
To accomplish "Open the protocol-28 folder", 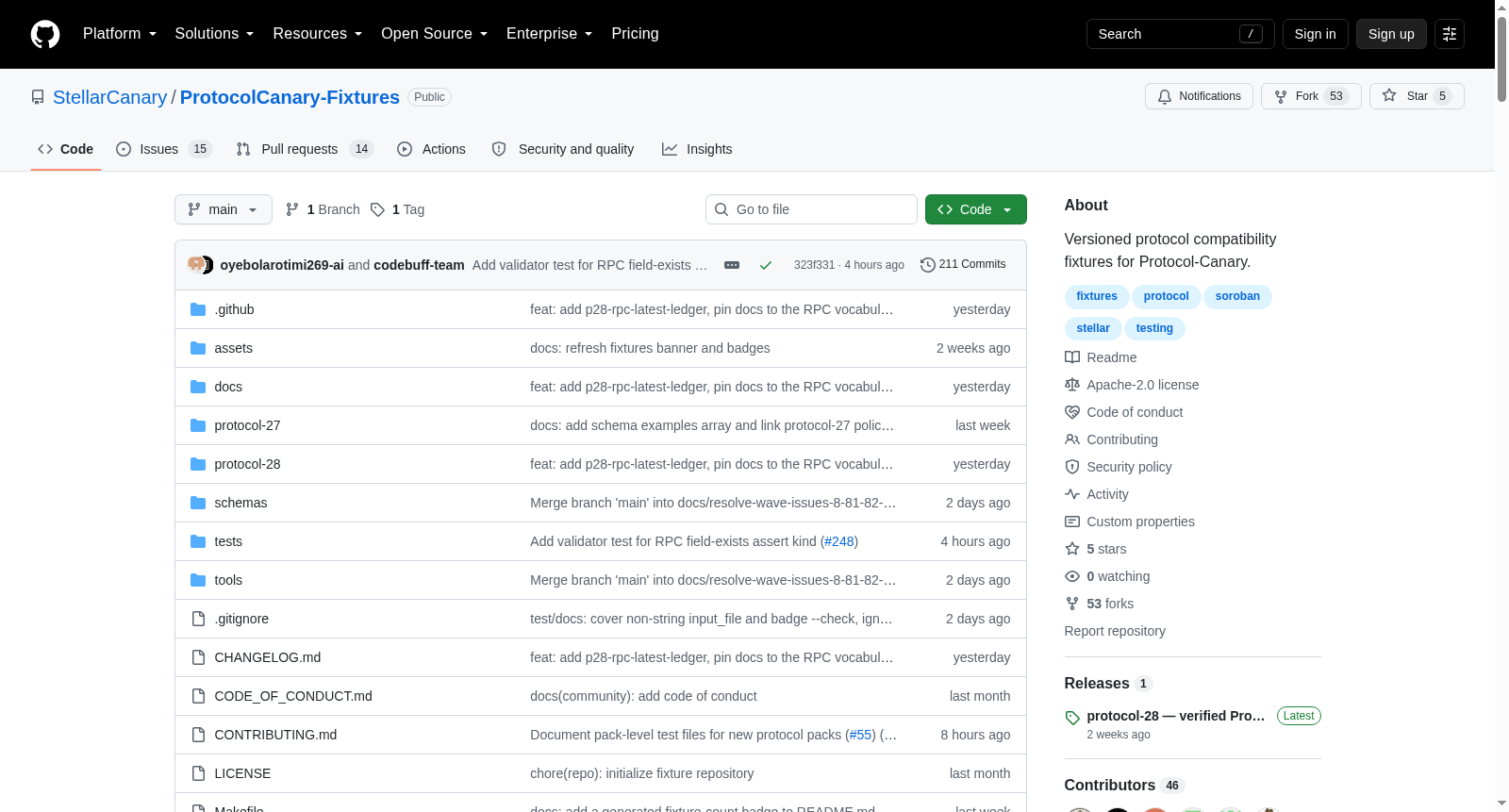I will [247, 464].
